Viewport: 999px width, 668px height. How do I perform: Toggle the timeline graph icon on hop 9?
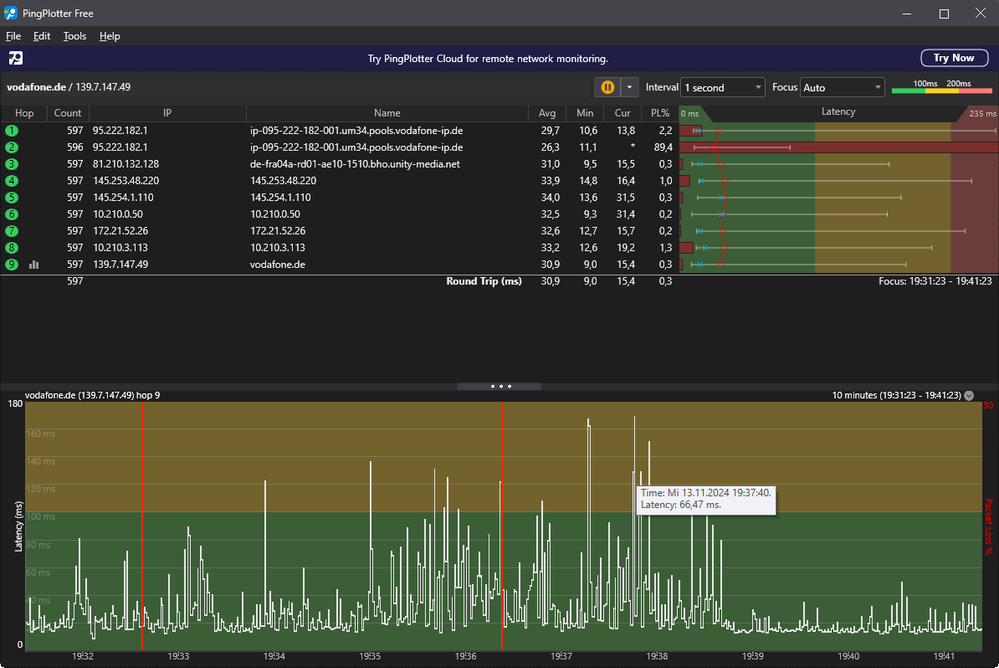click(x=34, y=265)
